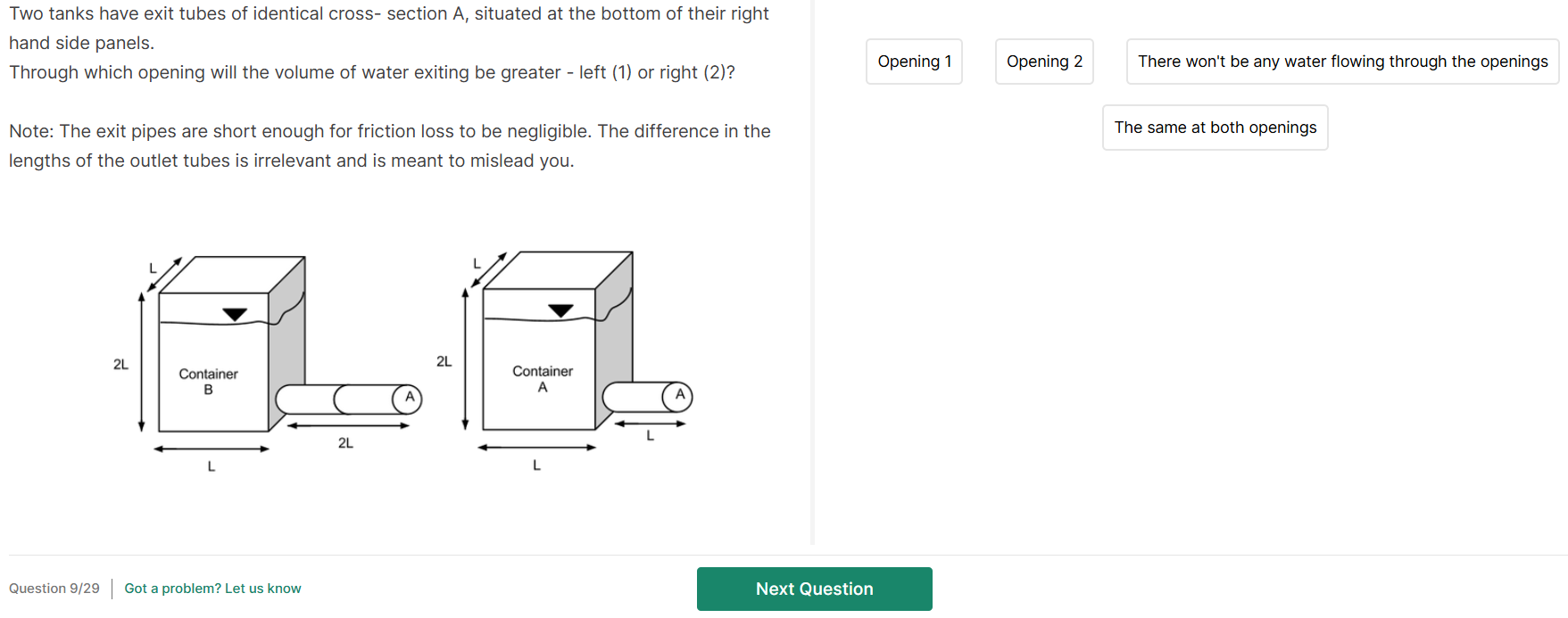Click the water-level triangle in Container A
This screenshot has height=618, width=1568.
560,311
